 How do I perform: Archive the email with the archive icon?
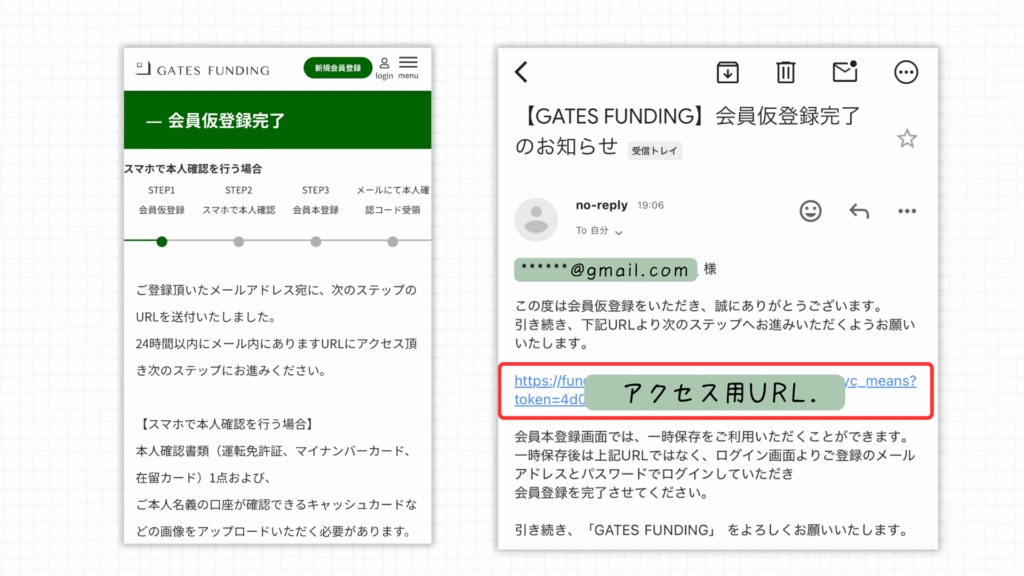pos(728,72)
